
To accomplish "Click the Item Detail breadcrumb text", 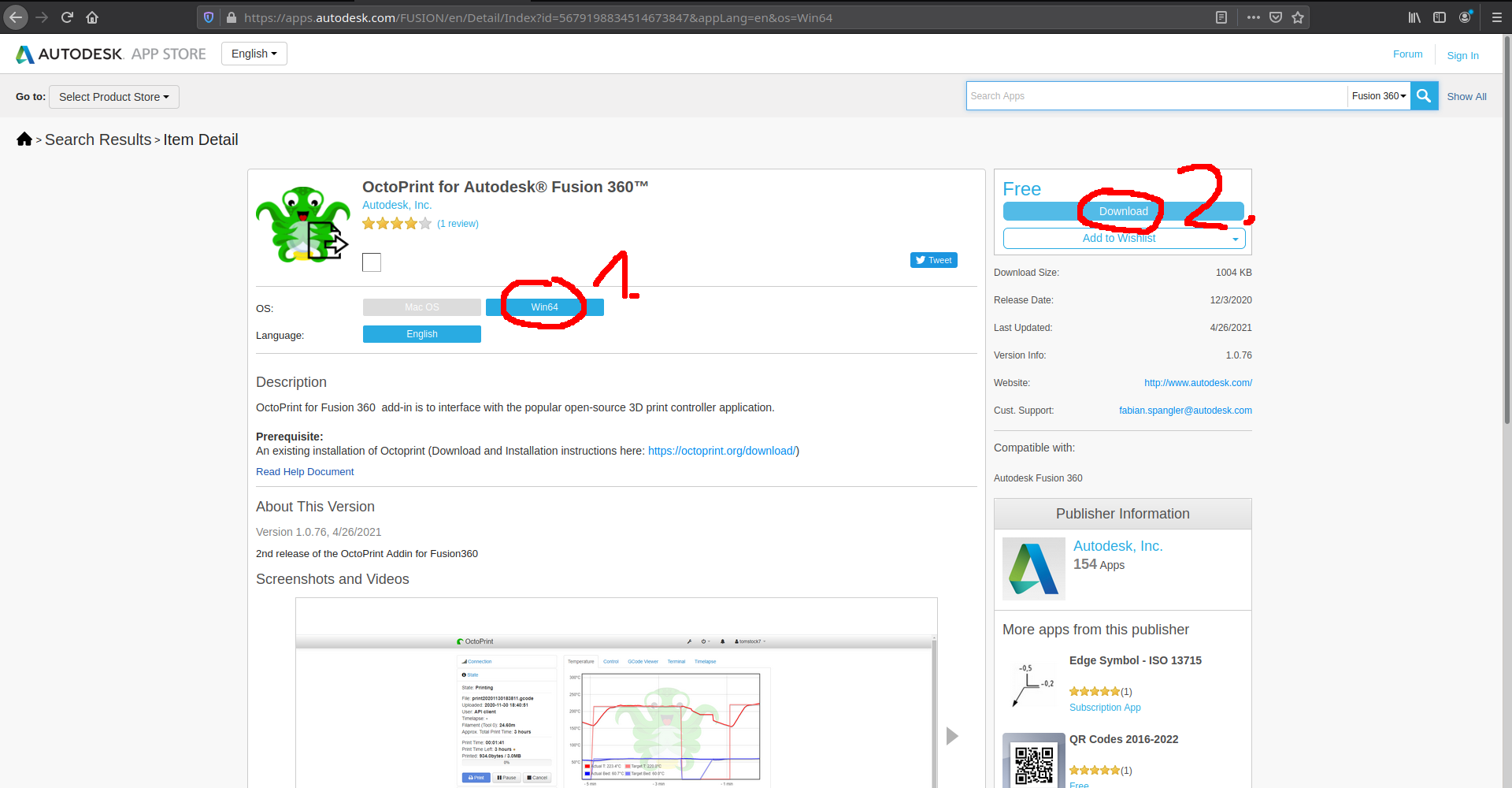I will click(200, 139).
